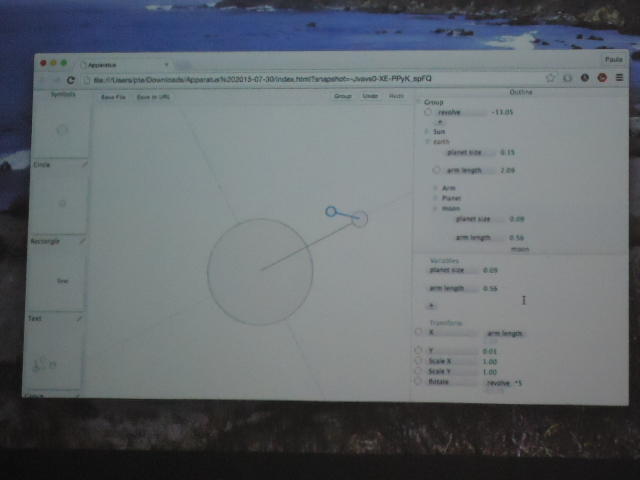Add a variable under Group with plus button
Screen dimensions: 640x480
pyautogui.click(x=440, y=122)
